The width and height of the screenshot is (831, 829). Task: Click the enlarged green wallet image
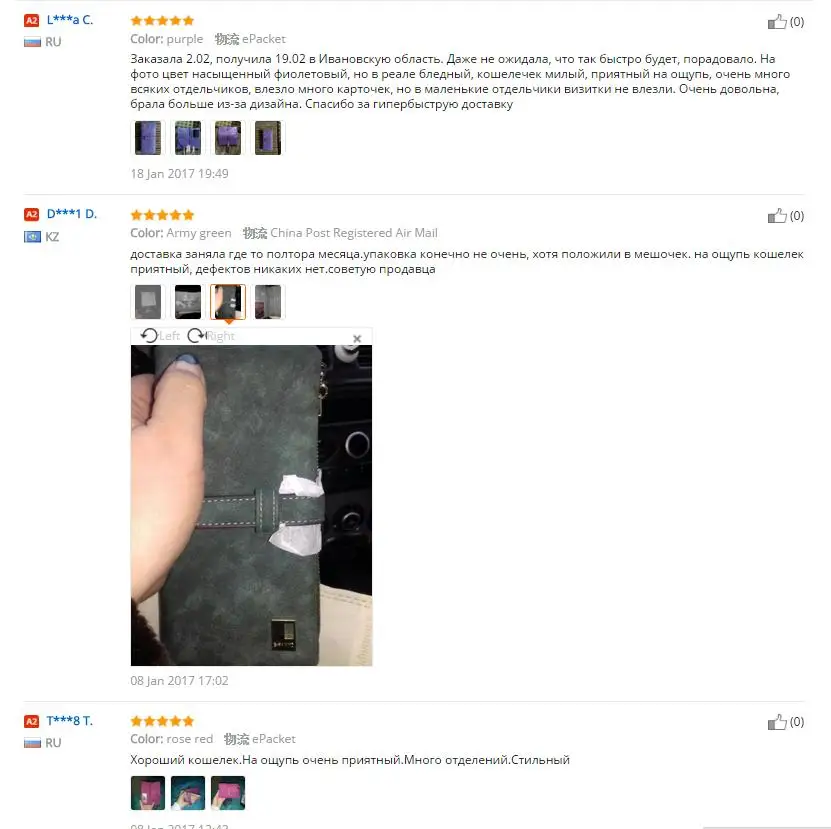click(251, 505)
